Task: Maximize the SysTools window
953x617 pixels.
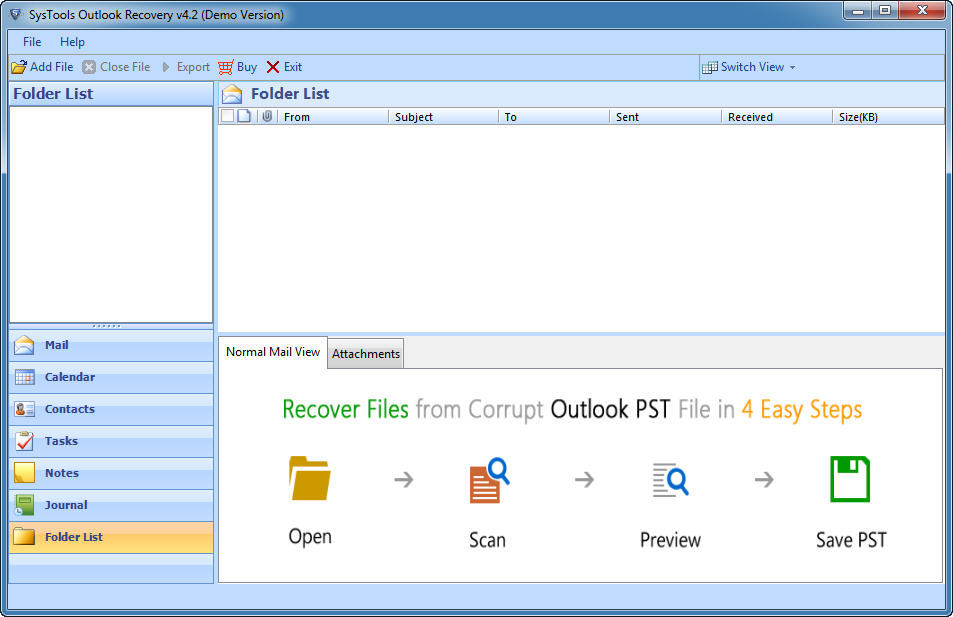Action: click(886, 10)
